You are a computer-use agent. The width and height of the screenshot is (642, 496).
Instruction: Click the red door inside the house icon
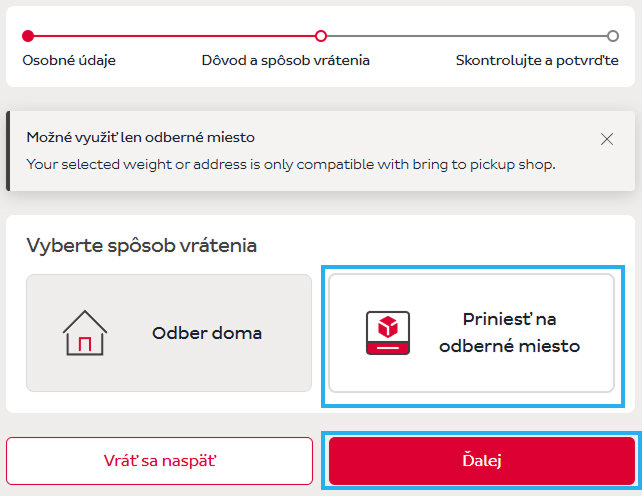84,343
